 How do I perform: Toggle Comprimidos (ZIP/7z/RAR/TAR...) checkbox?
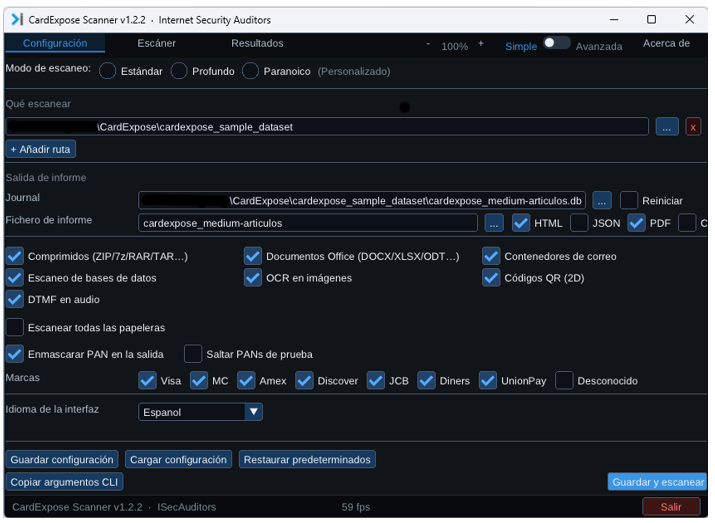[15, 256]
